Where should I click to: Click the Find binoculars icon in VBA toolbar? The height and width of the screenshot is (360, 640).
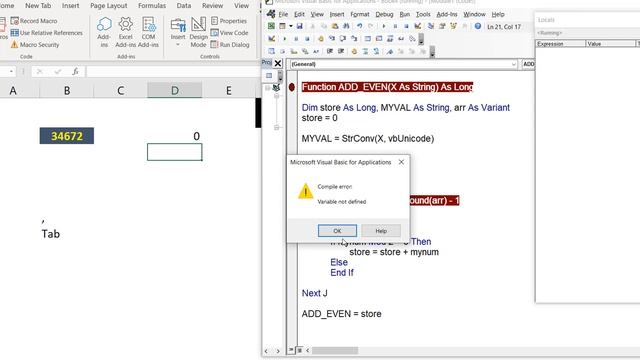coord(346,26)
